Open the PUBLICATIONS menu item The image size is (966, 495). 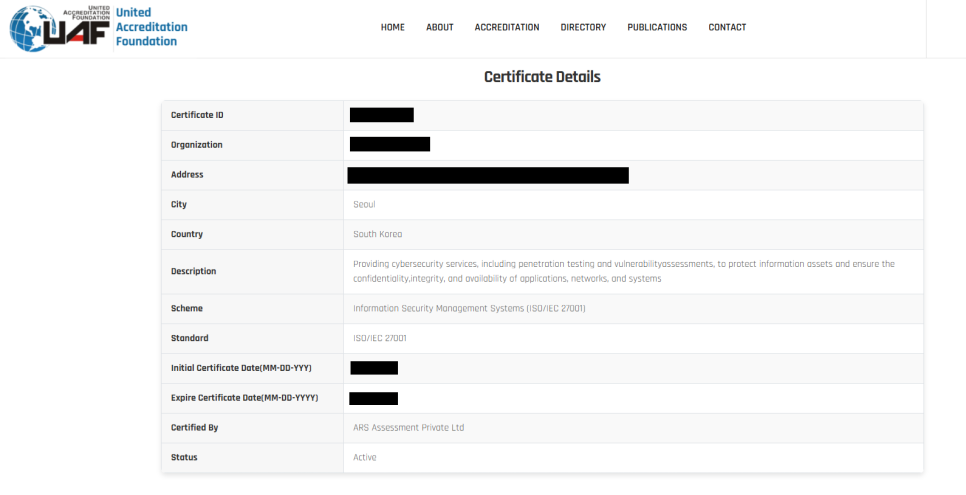click(657, 27)
